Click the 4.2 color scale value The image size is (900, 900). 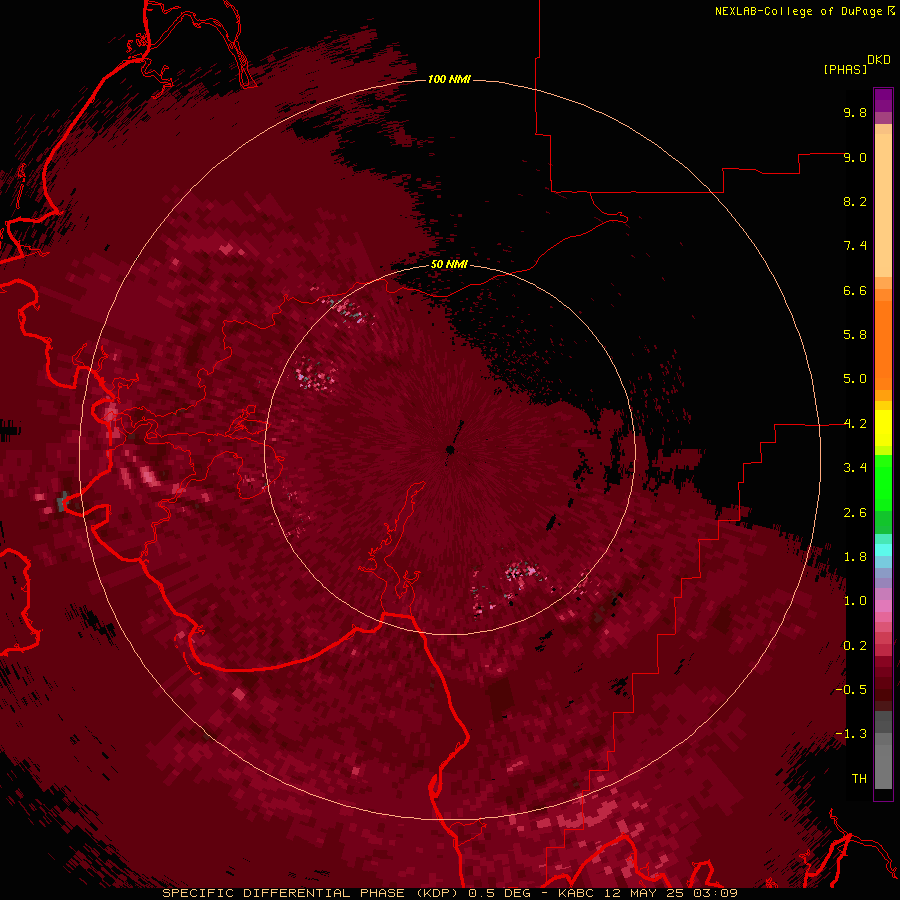click(x=855, y=424)
